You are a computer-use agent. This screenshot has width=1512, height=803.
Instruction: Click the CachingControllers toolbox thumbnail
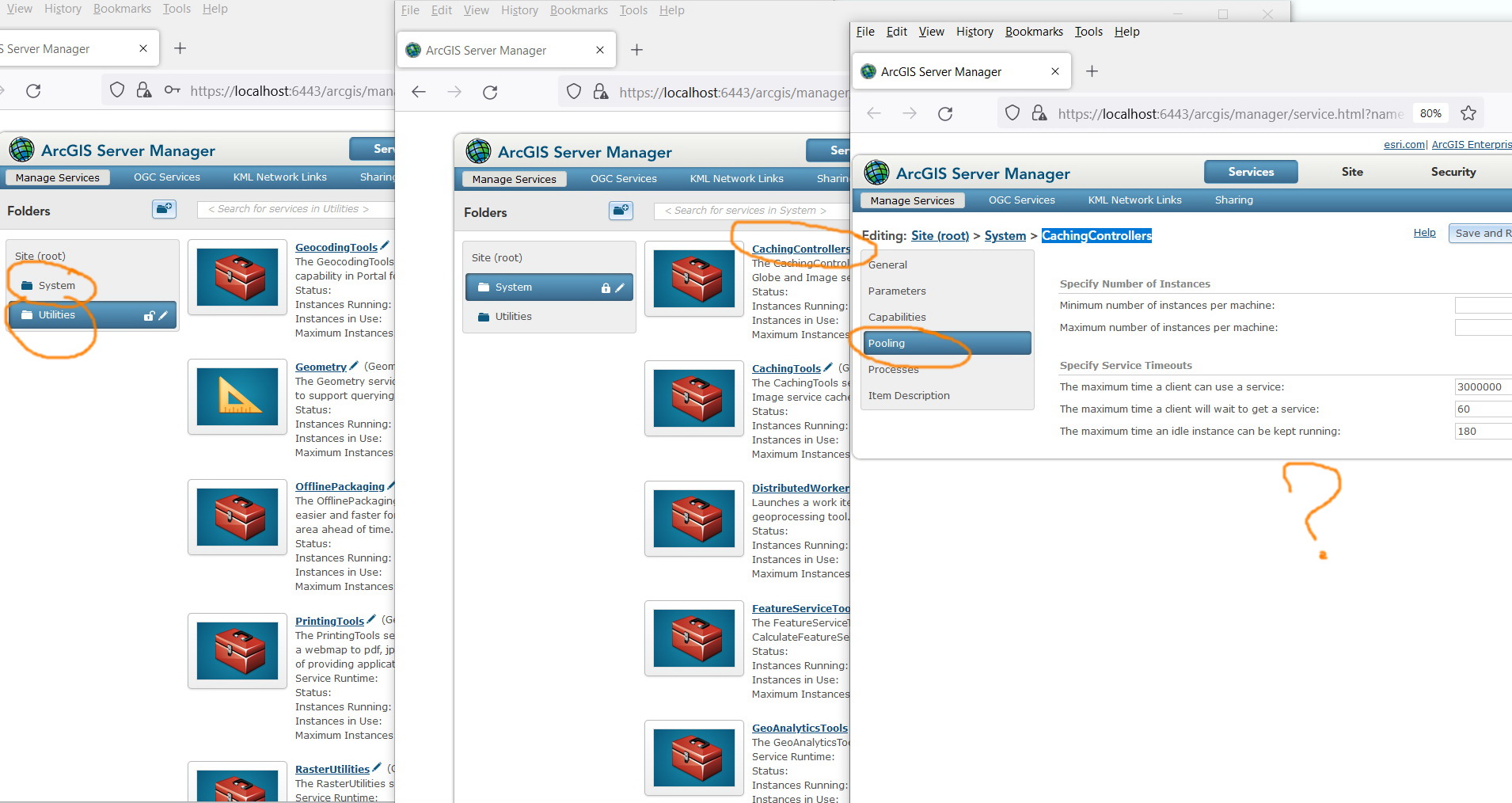(693, 279)
